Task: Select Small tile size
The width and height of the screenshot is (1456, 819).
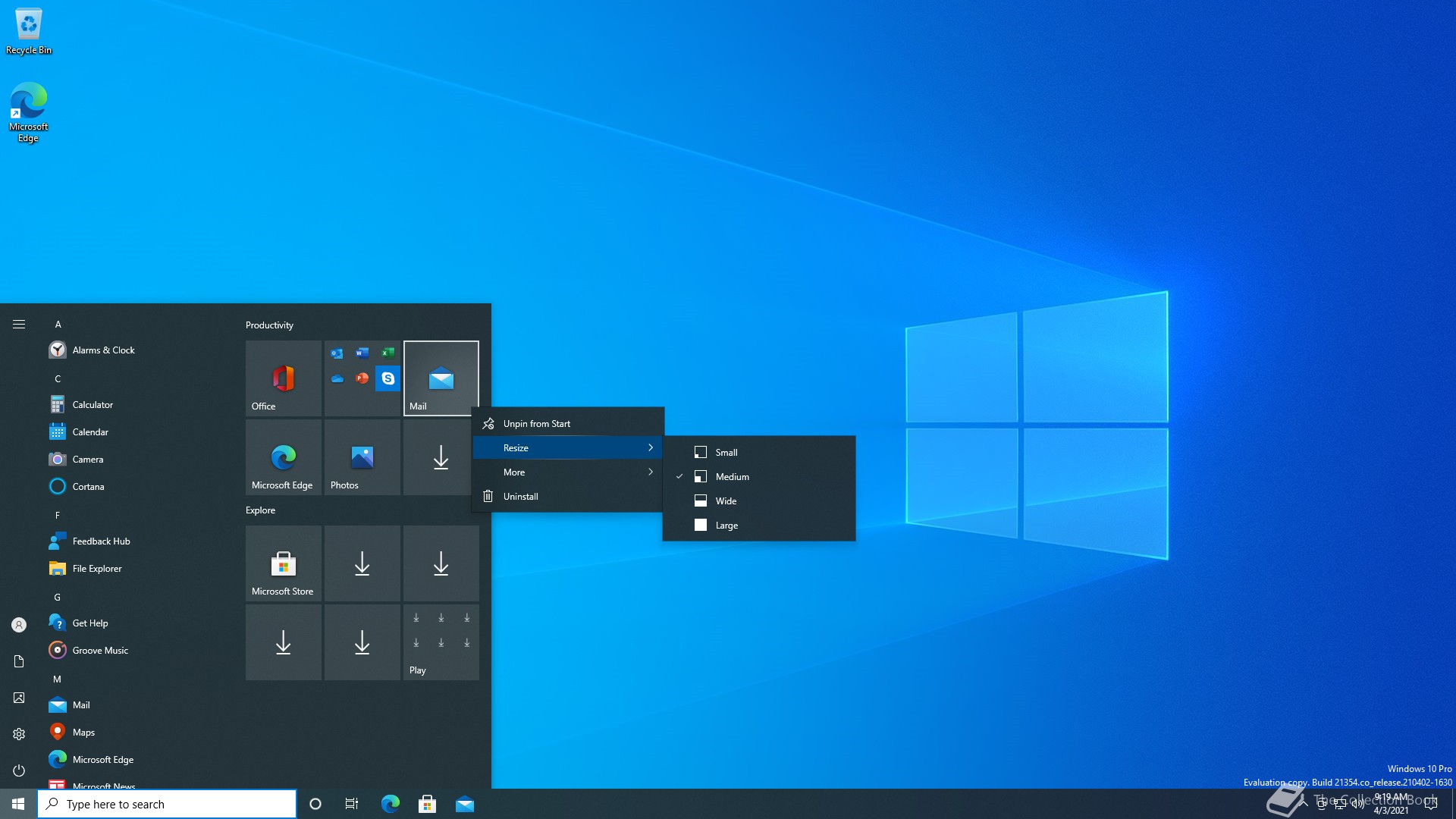Action: pos(759,453)
